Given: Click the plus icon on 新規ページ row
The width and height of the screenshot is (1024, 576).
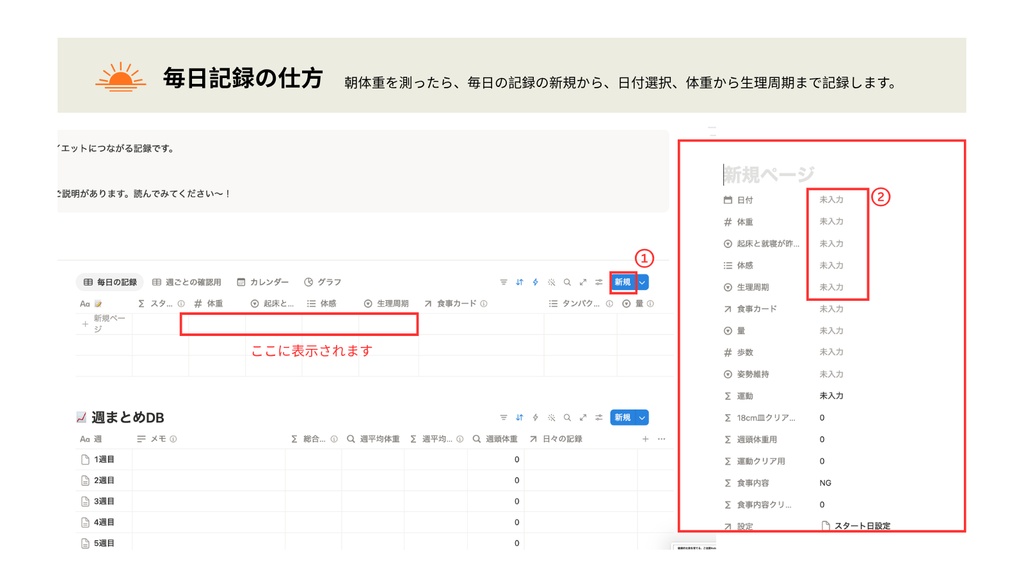Looking at the screenshot, I should [x=85, y=324].
